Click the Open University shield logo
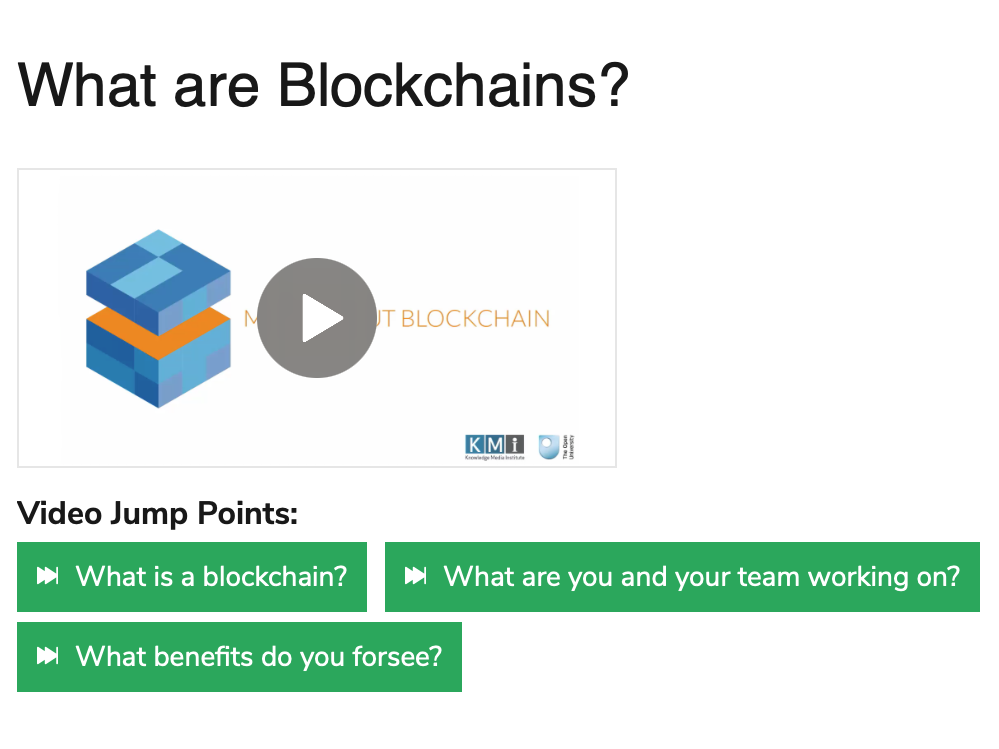 (548, 446)
